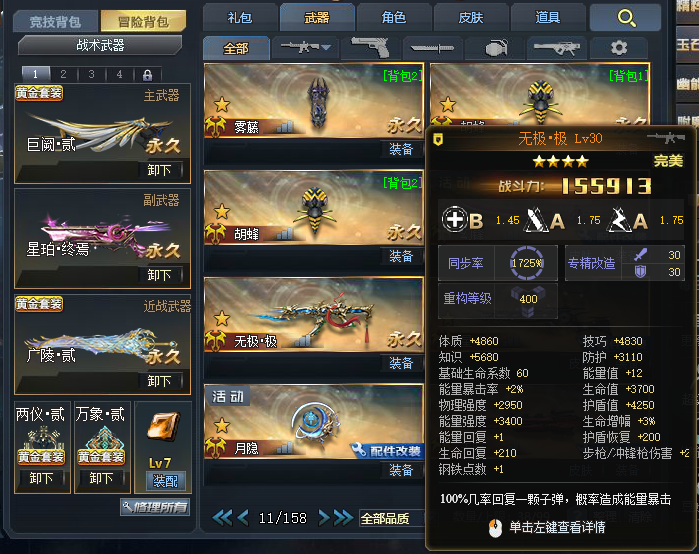Expand the rifle category dropdown arrow

(x=326, y=48)
